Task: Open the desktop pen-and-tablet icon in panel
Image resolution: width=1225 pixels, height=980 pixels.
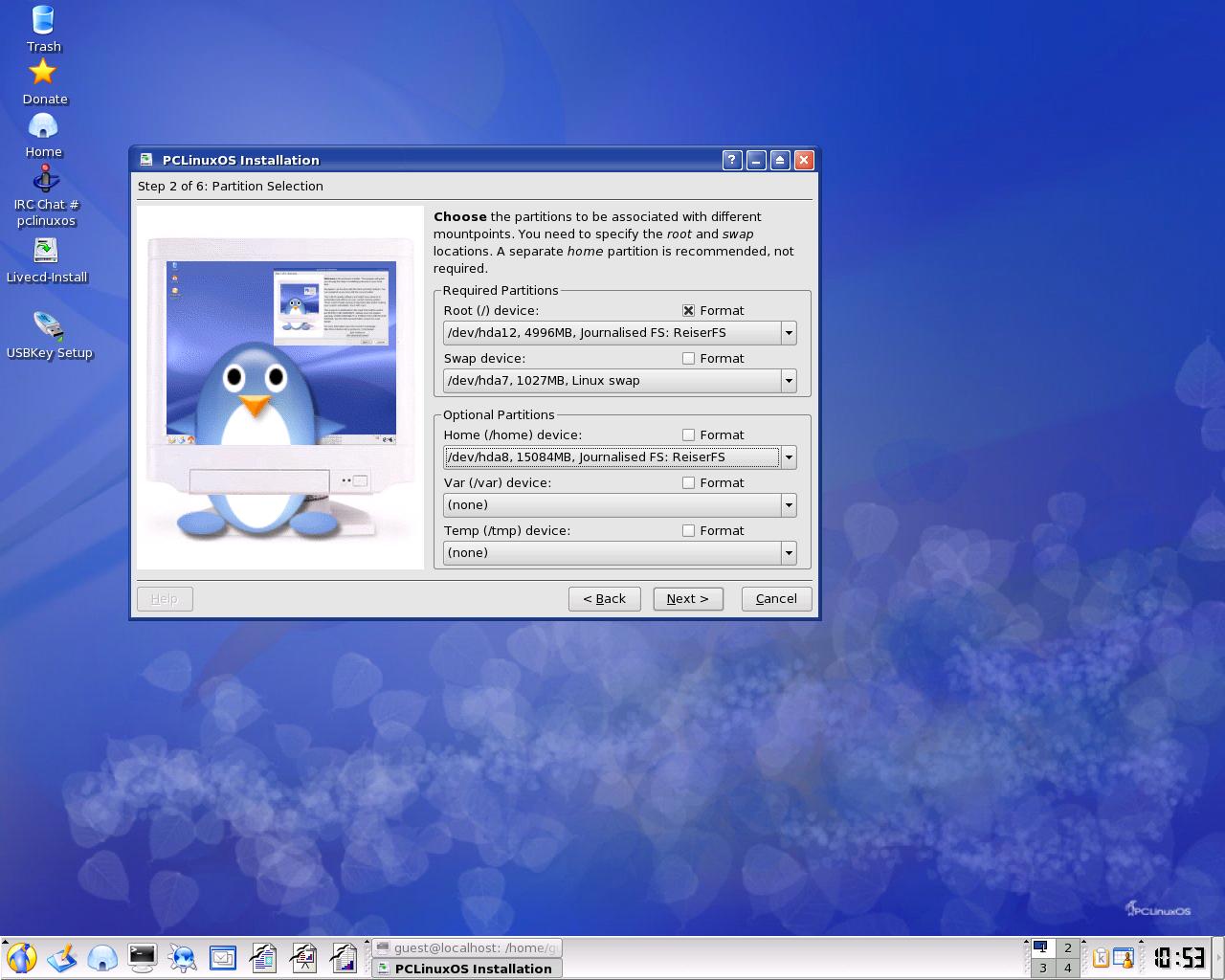Action: pyautogui.click(x=62, y=957)
